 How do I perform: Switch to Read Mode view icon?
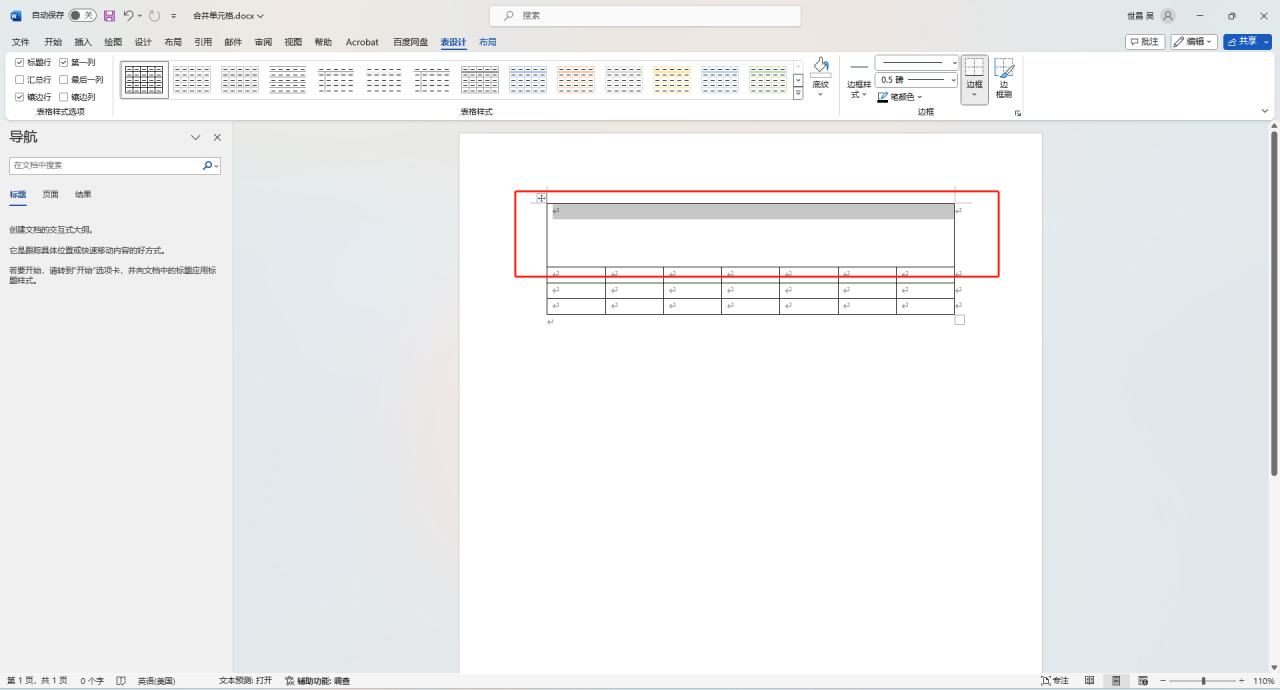tap(1090, 681)
